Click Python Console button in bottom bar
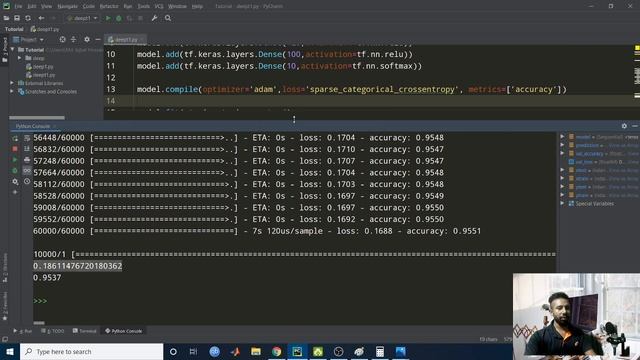 (124, 331)
